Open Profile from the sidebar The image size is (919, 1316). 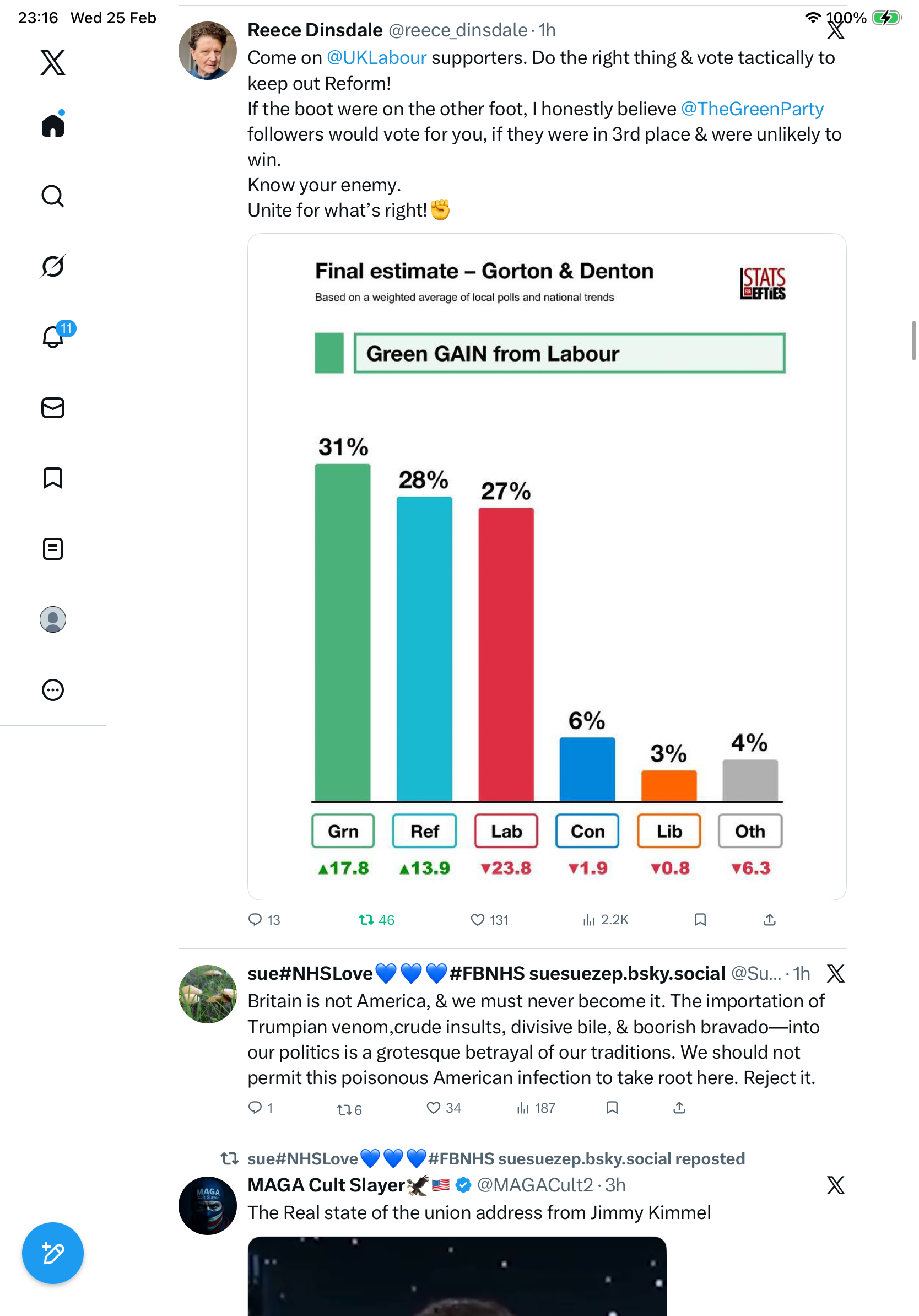(x=53, y=619)
